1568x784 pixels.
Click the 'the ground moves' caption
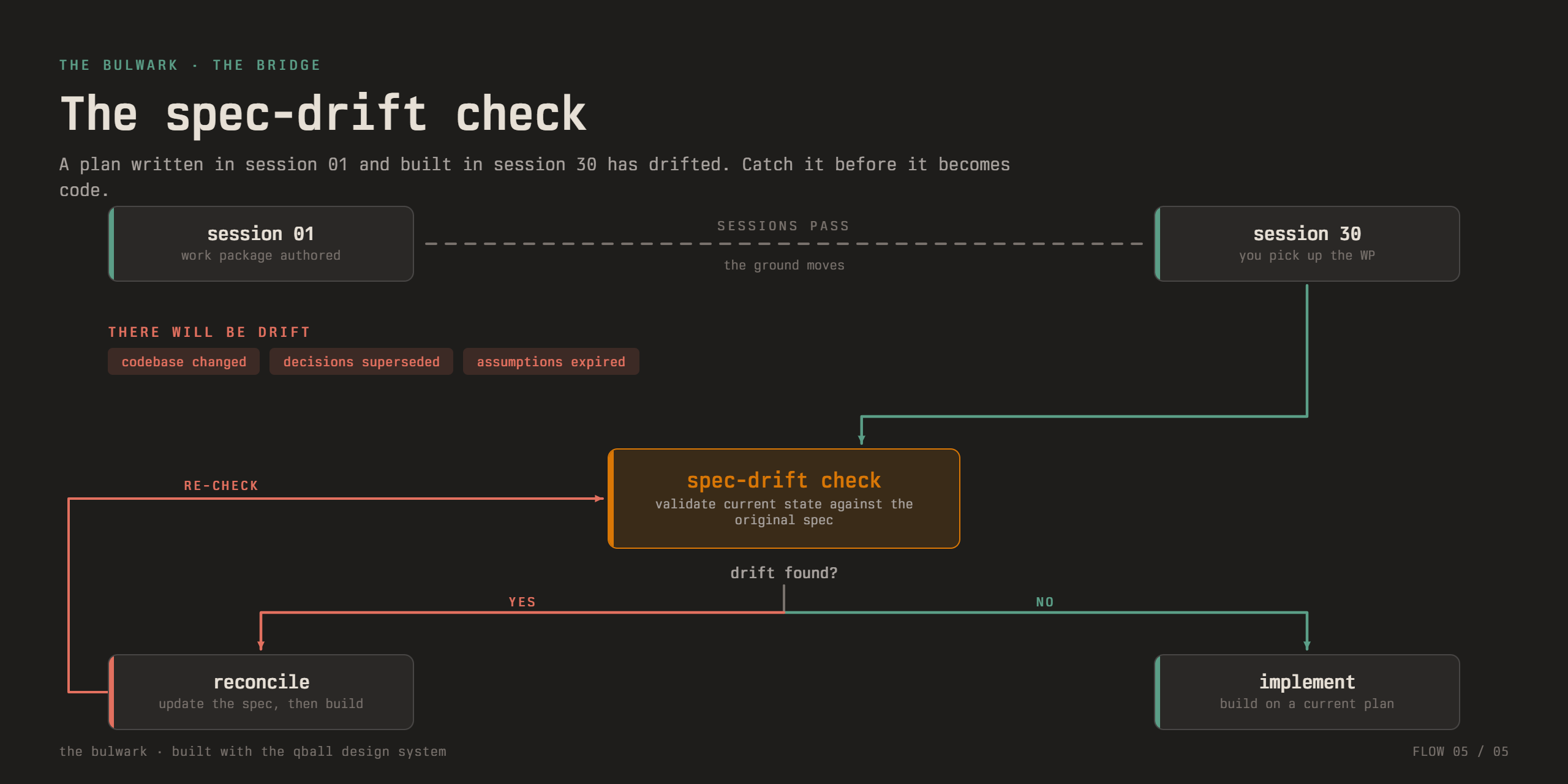click(x=784, y=265)
